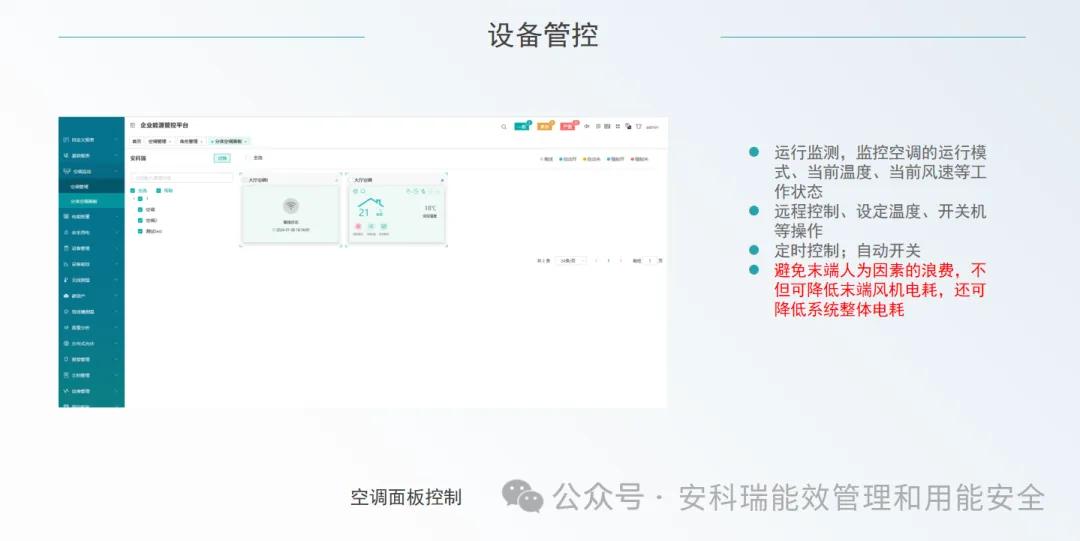This screenshot has width=1080, height=541.
Task: Select the active 分类空调面板 tab
Action: tap(229, 141)
